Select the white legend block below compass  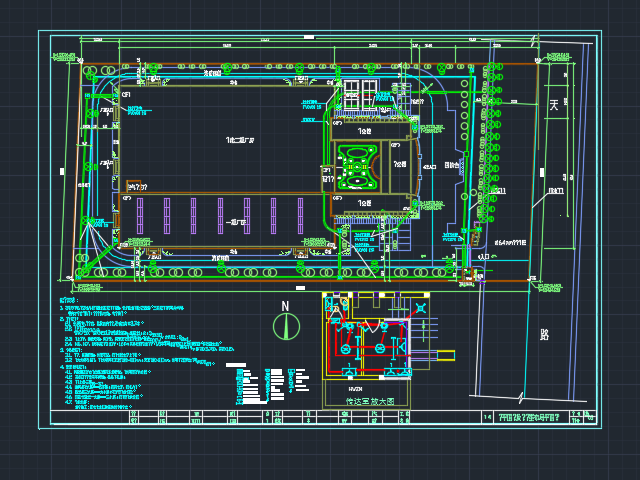238,385
